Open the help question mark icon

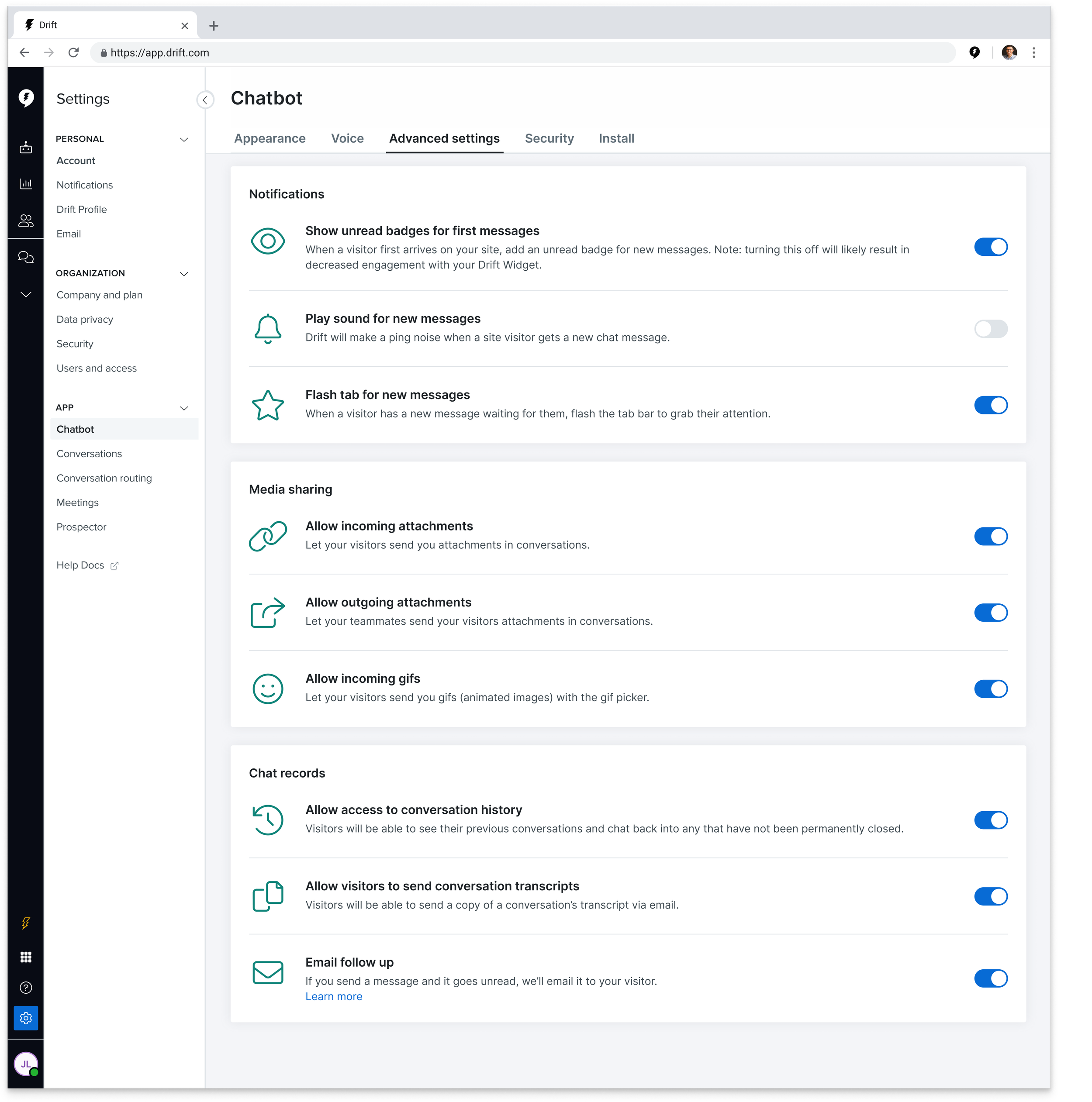pos(26,987)
